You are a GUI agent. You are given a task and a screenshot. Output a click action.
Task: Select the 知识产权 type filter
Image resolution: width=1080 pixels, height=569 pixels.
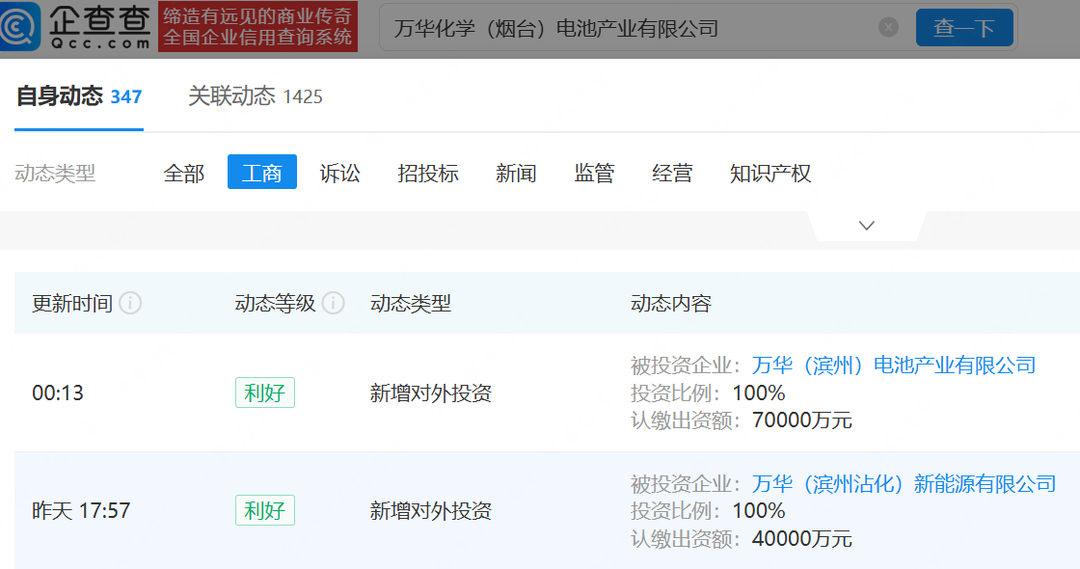(770, 173)
